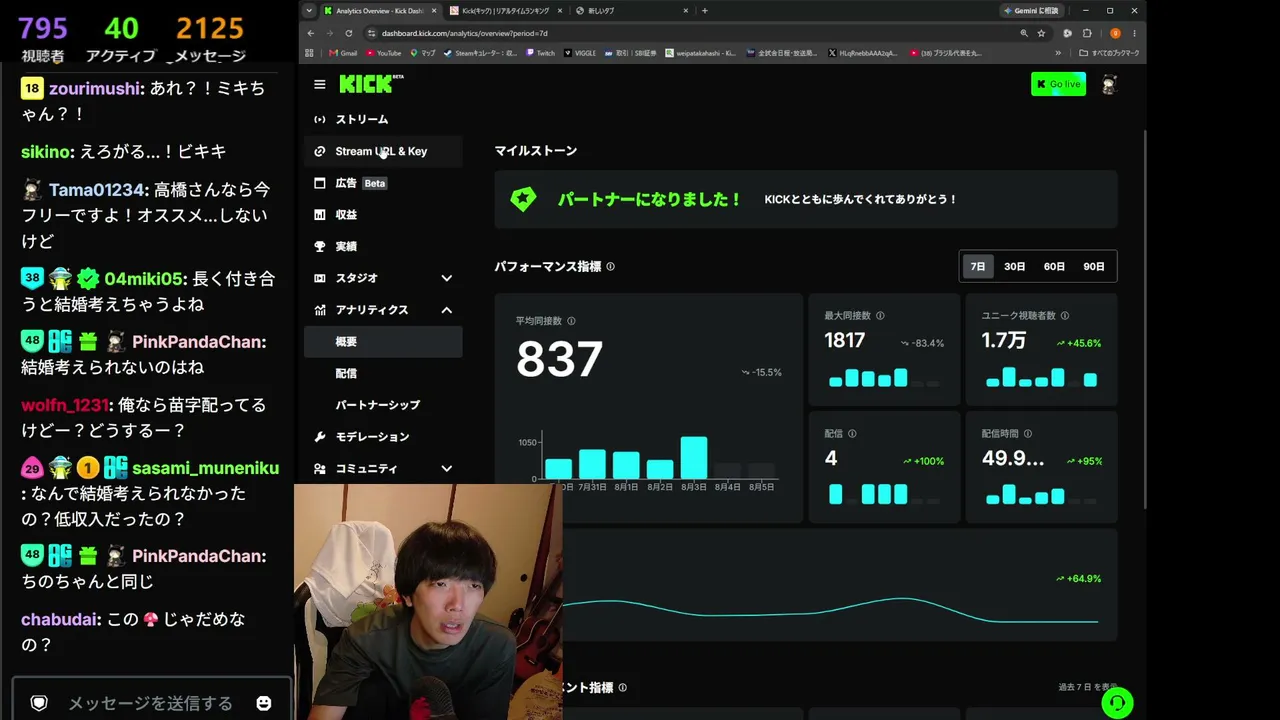Focus the chat message input field
The image size is (1280, 720).
pyautogui.click(x=150, y=703)
